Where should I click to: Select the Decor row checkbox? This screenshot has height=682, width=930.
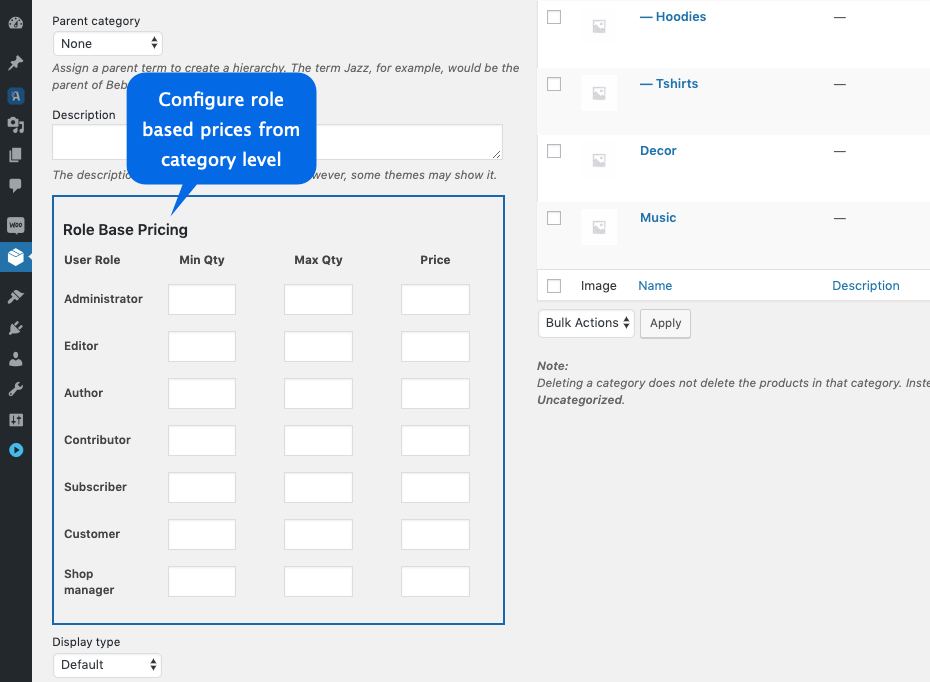pyautogui.click(x=554, y=151)
